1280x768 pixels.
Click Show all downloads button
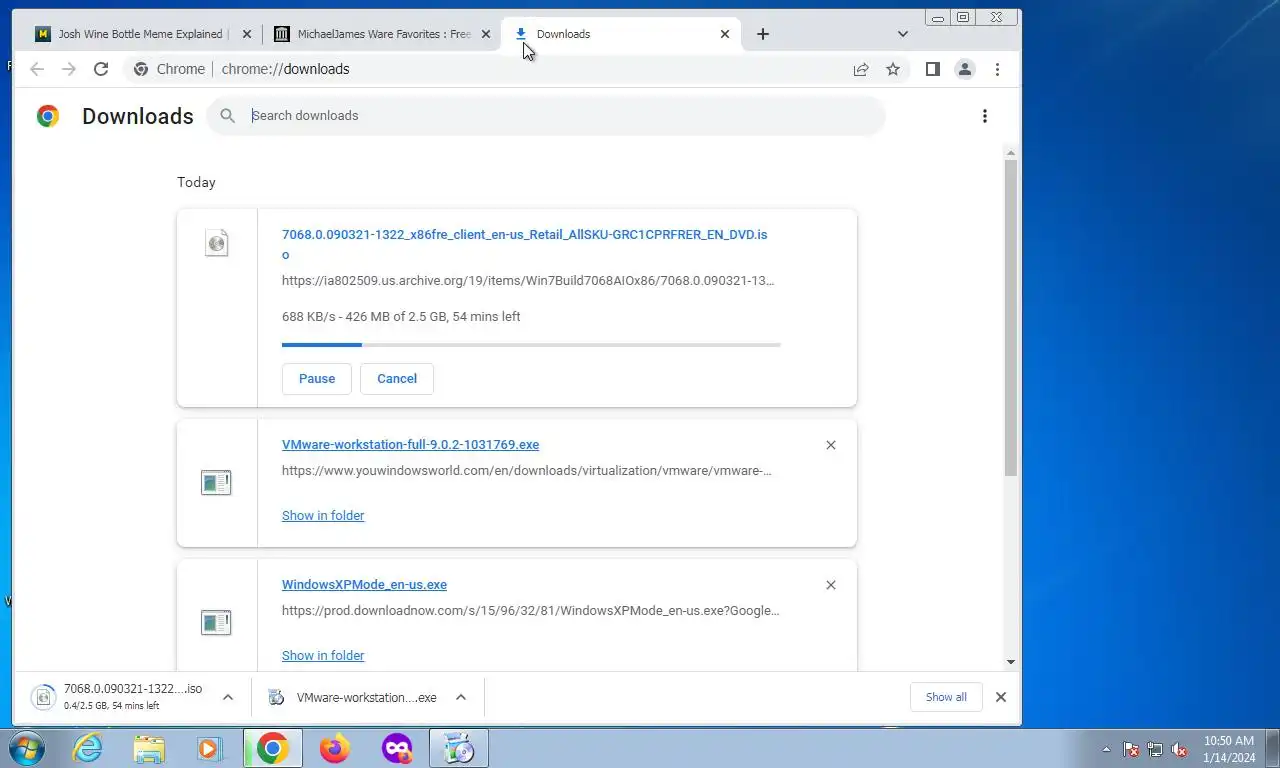946,697
